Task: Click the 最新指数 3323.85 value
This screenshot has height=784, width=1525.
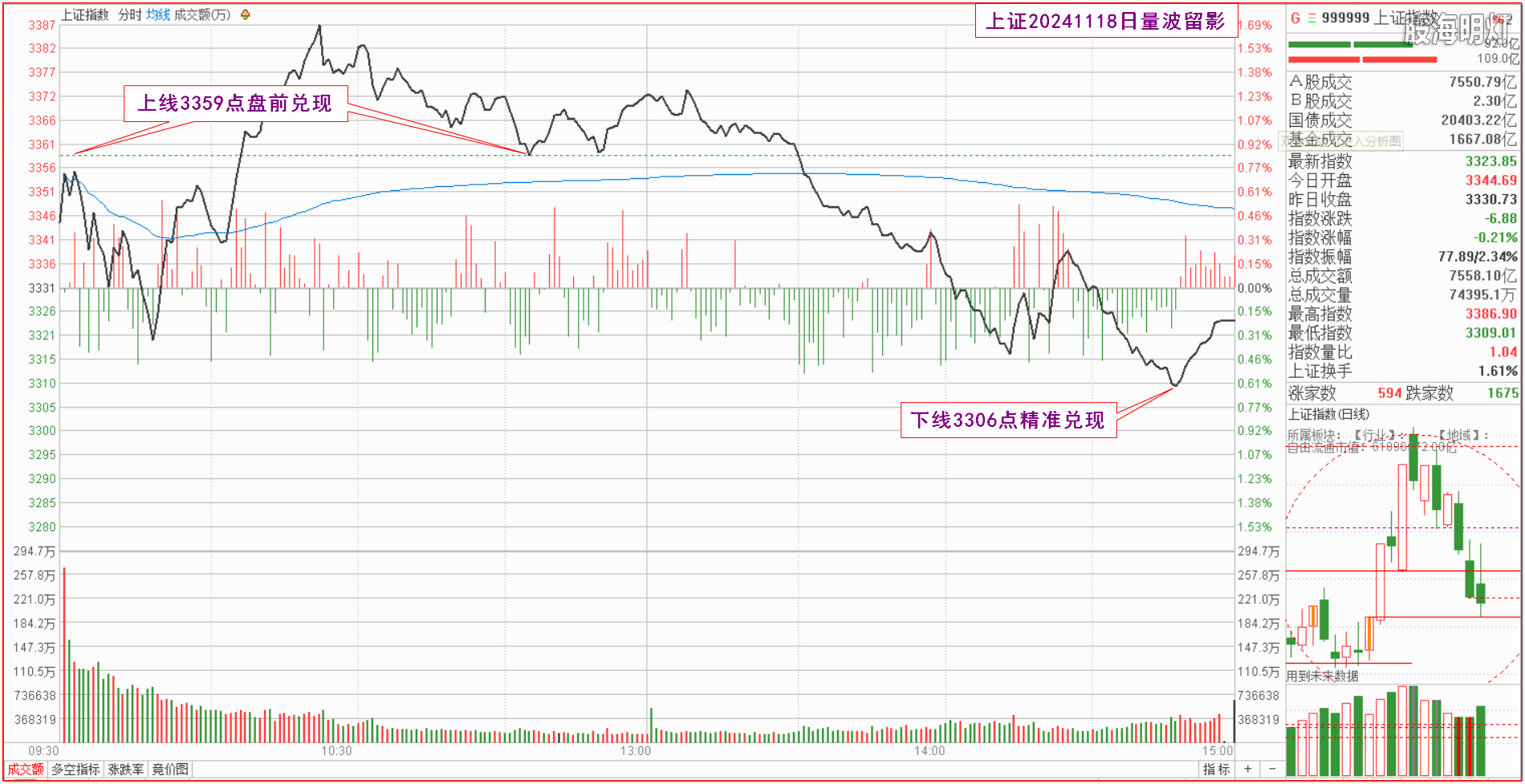Action: pos(1491,161)
